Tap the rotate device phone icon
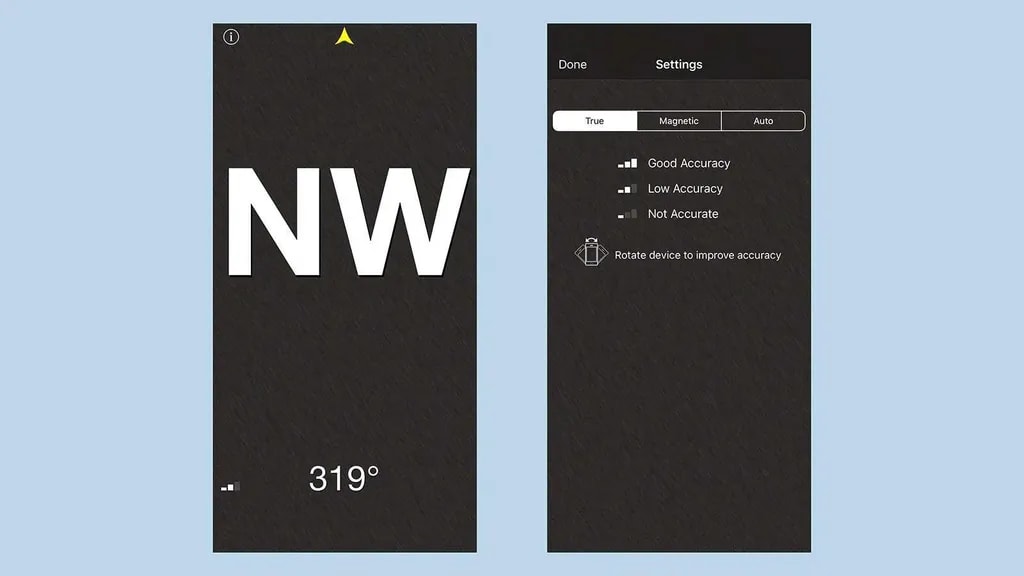The width and height of the screenshot is (1024, 576). pos(591,253)
